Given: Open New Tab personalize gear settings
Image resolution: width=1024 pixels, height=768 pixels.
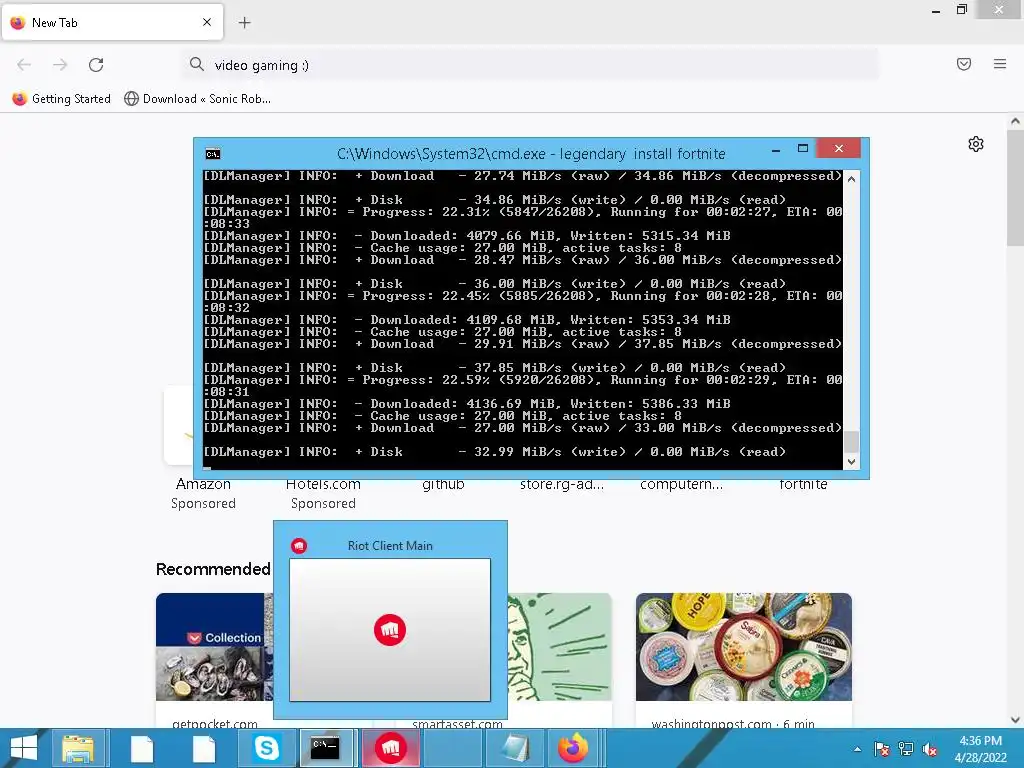Looking at the screenshot, I should pyautogui.click(x=976, y=144).
